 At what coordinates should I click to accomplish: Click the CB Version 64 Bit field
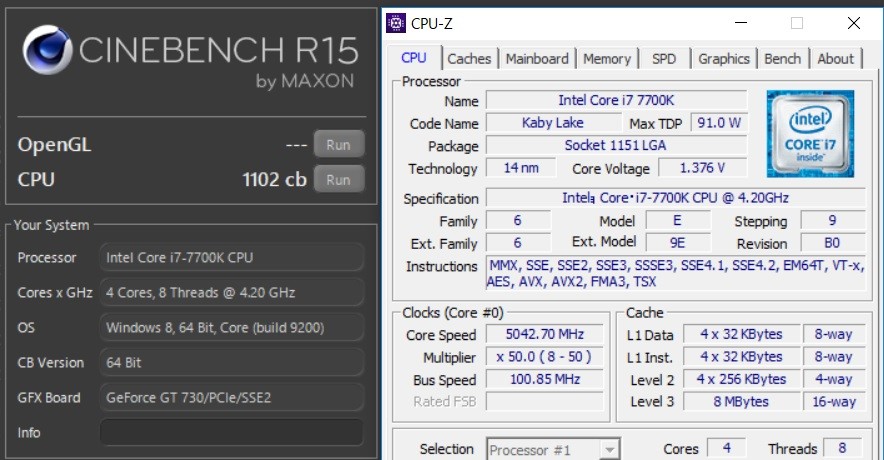(x=232, y=362)
